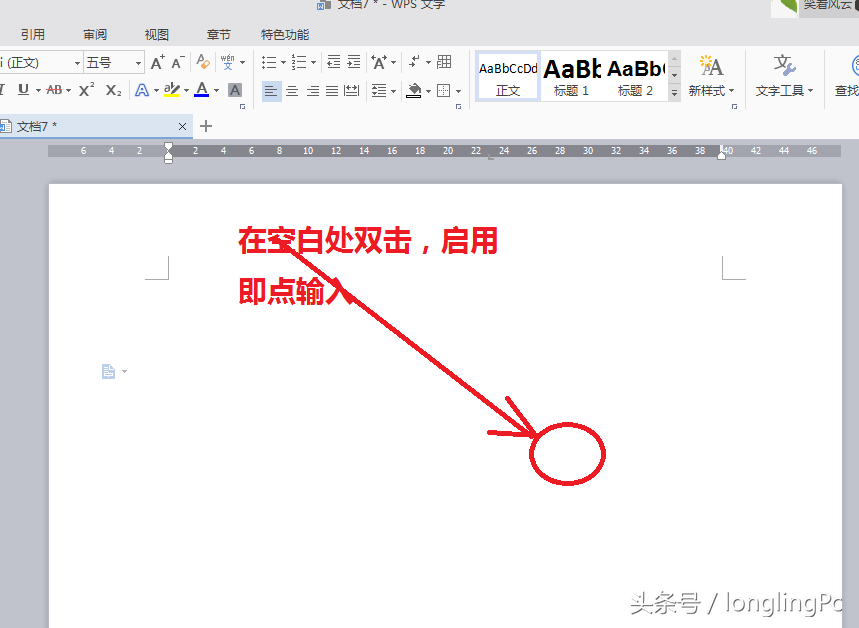Clear formatting with eraser icon
Screen dimensions: 859x628
203,62
